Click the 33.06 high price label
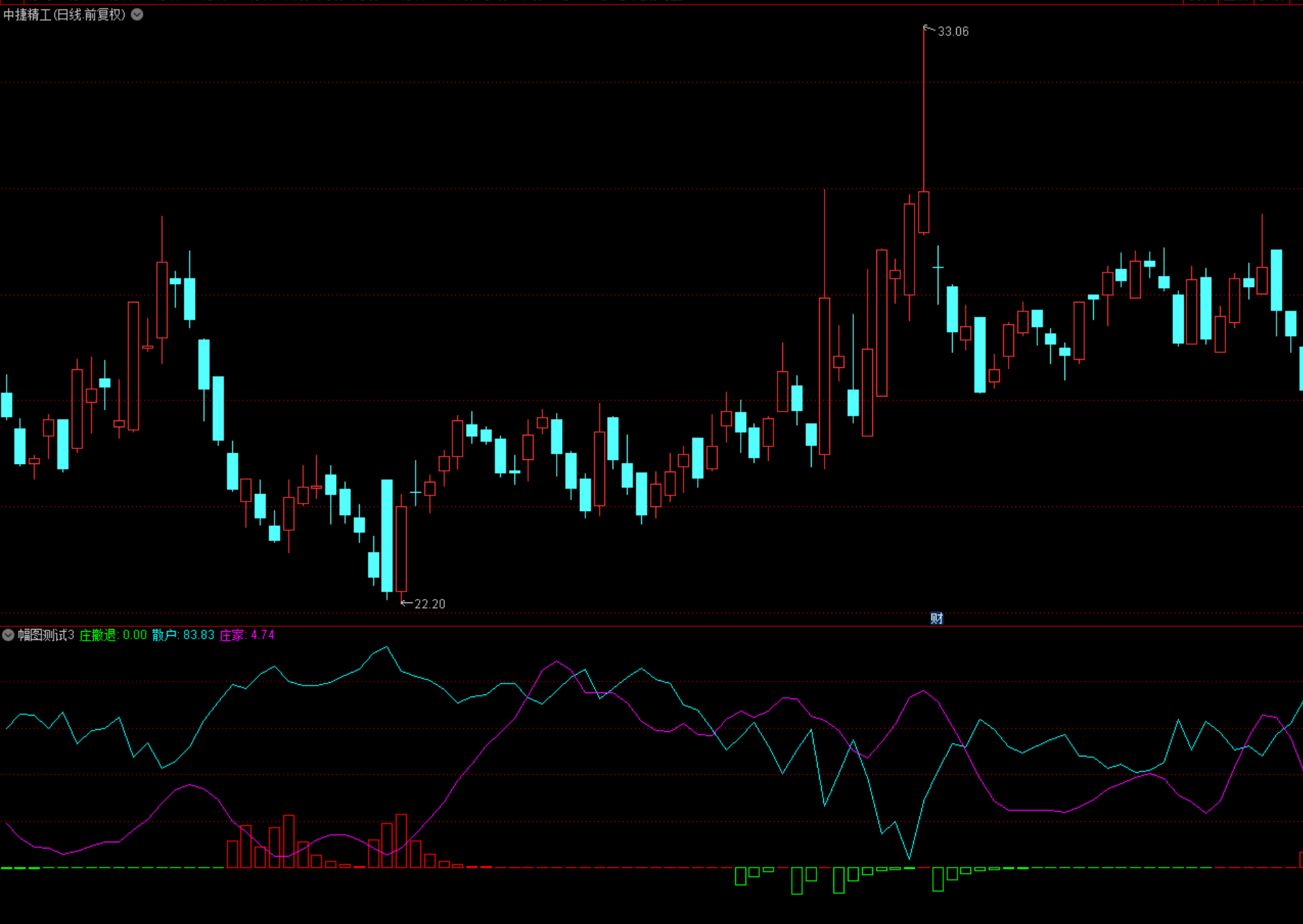Image resolution: width=1303 pixels, height=924 pixels. (x=953, y=31)
